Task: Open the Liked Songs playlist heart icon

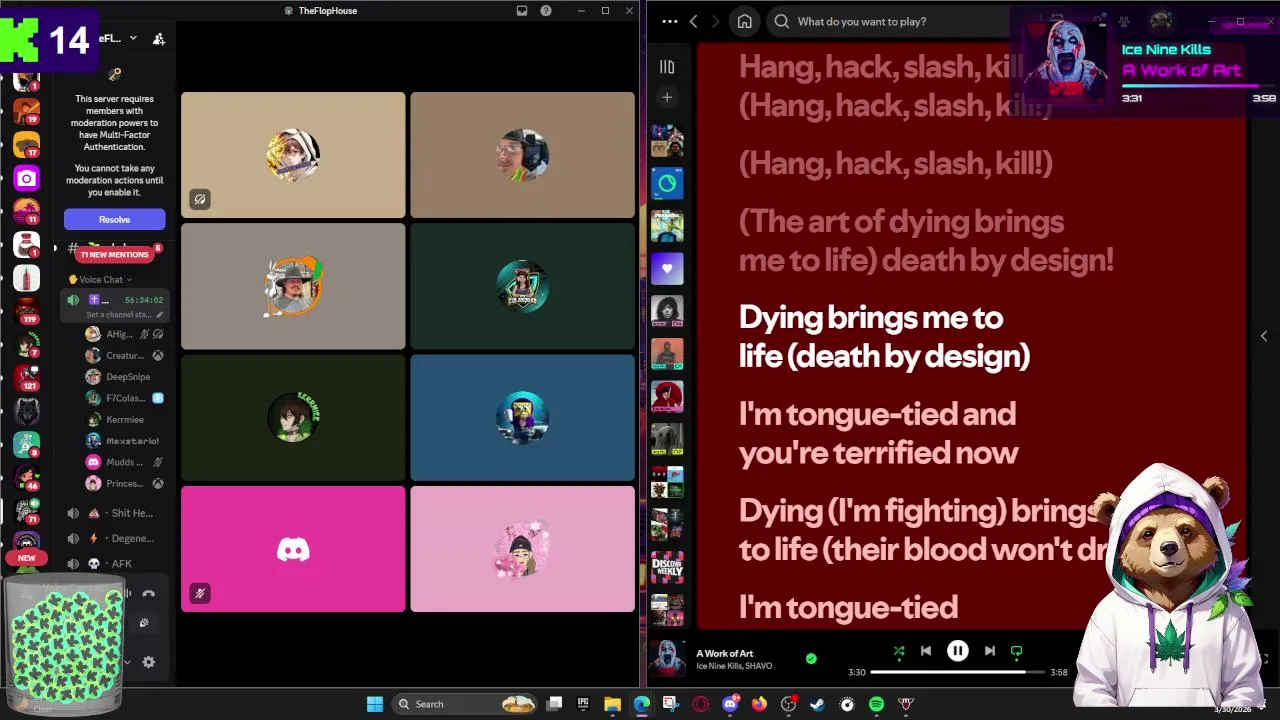Action: coord(667,268)
